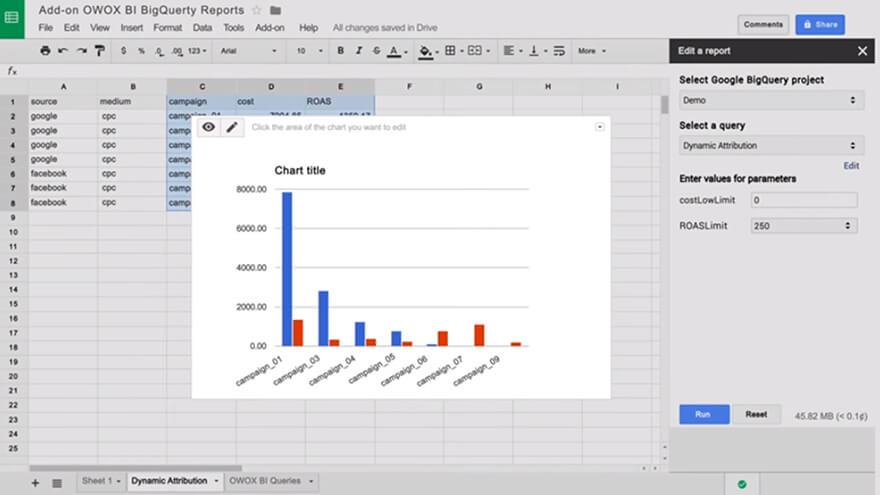Select column F header
The image size is (880, 495).
[x=409, y=86]
